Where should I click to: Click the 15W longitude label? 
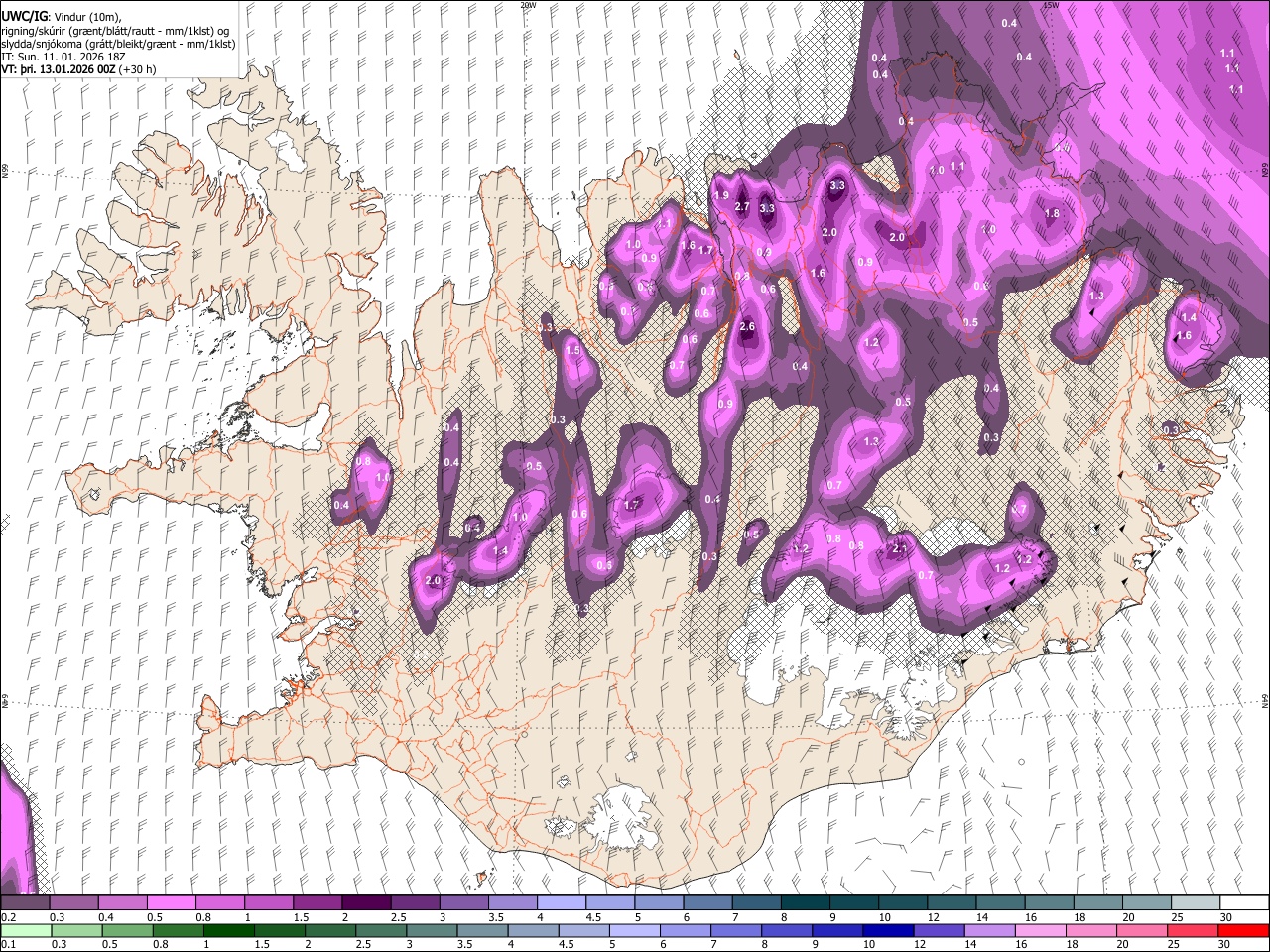pos(1050,5)
